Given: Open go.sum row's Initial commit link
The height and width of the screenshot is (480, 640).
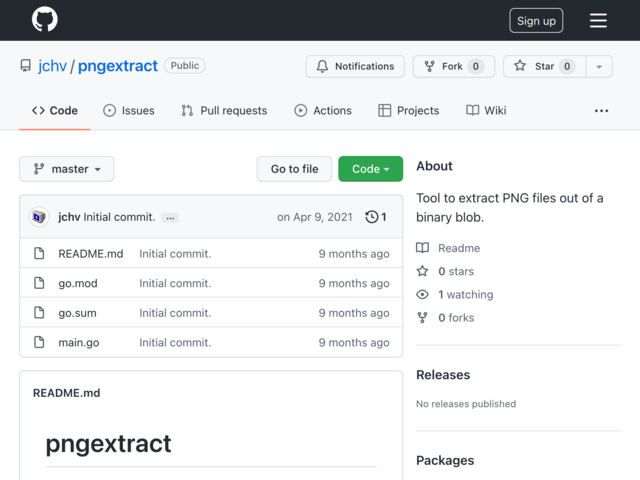Looking at the screenshot, I should [x=175, y=313].
